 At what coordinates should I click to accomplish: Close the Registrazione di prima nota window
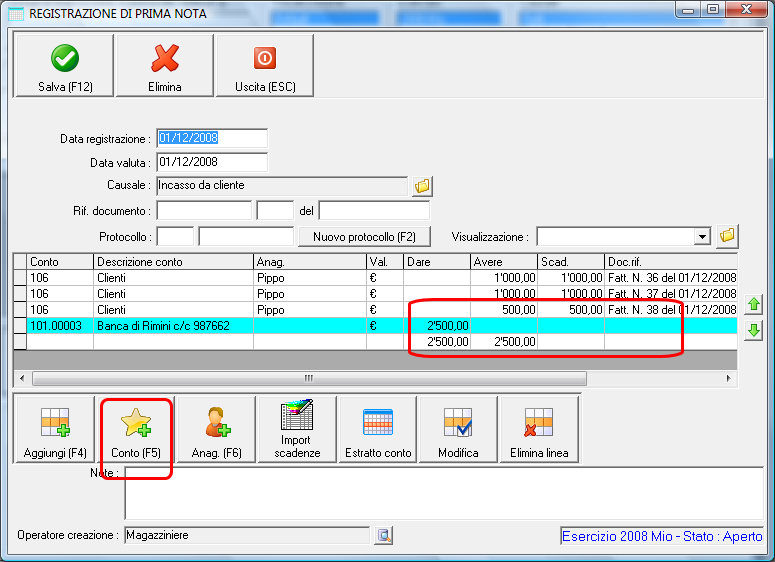tap(747, 9)
